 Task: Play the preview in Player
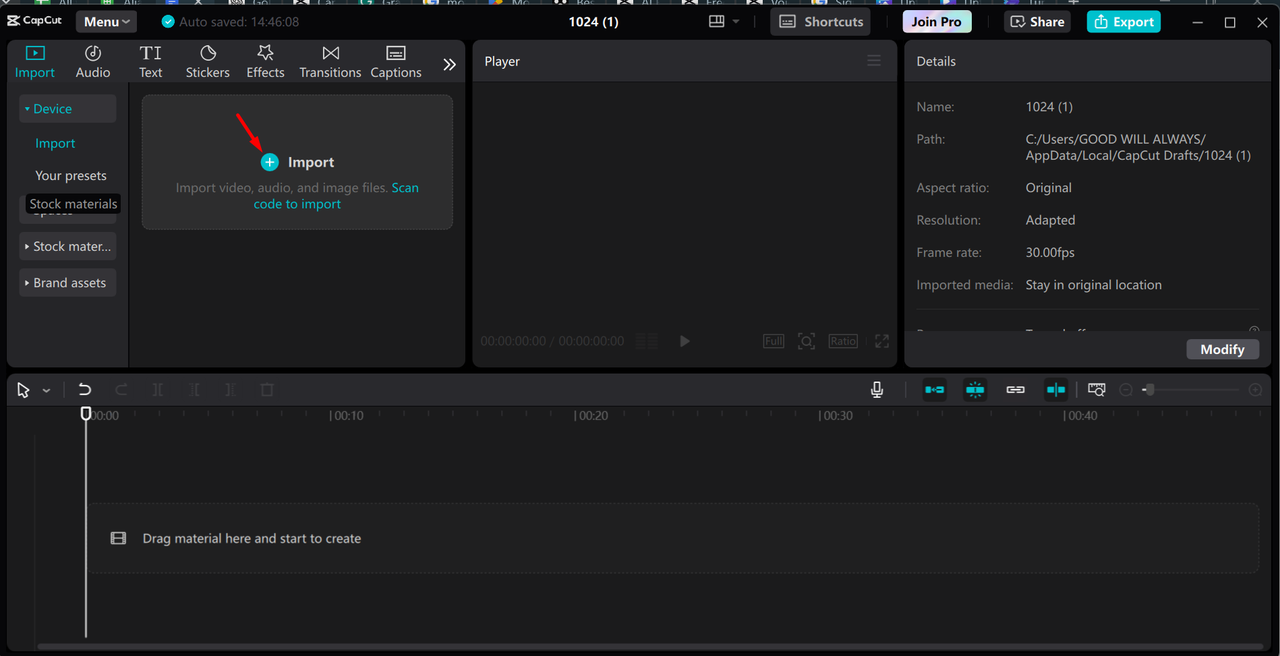point(685,341)
